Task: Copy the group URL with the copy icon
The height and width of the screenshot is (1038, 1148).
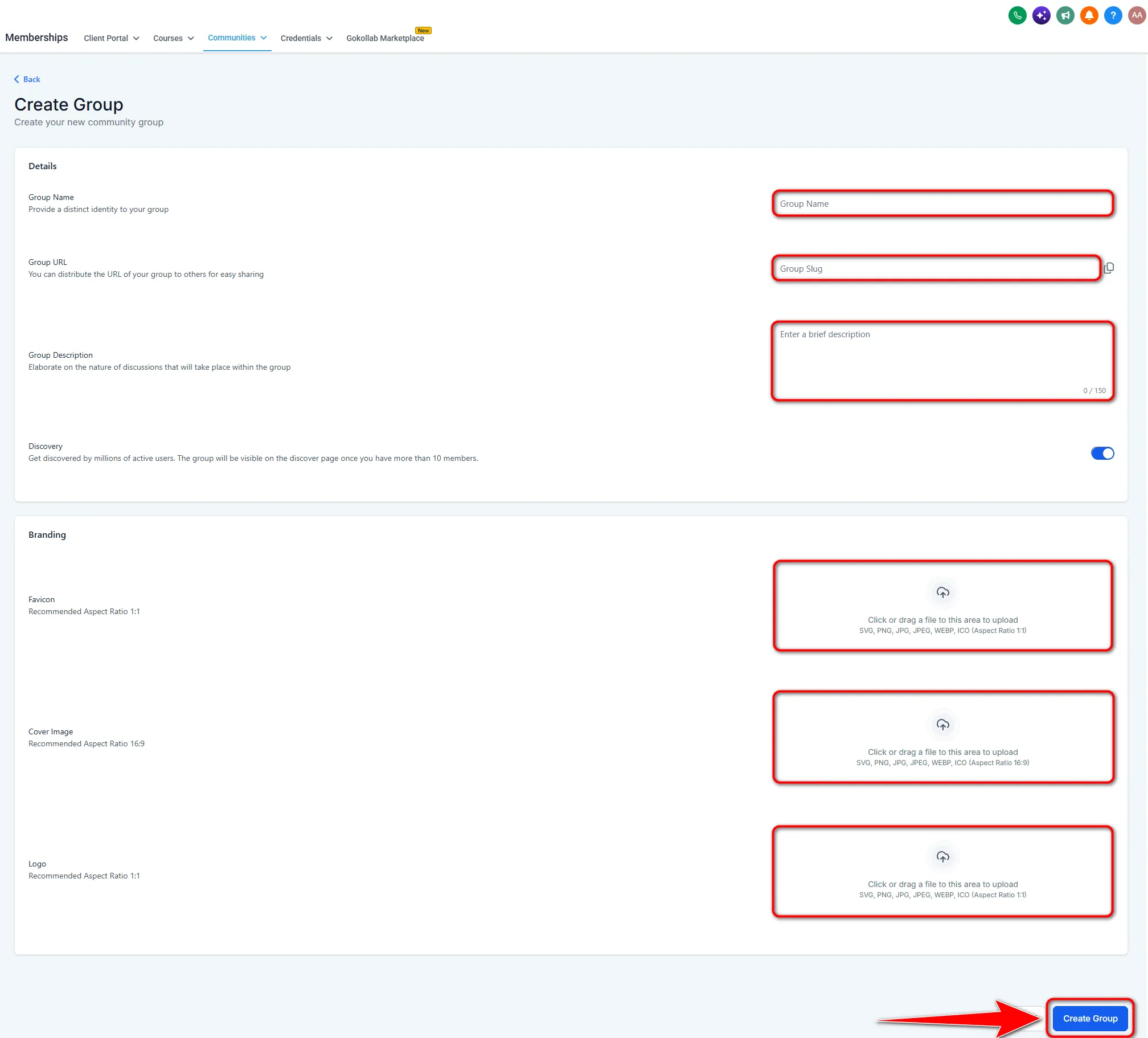Action: [1109, 268]
